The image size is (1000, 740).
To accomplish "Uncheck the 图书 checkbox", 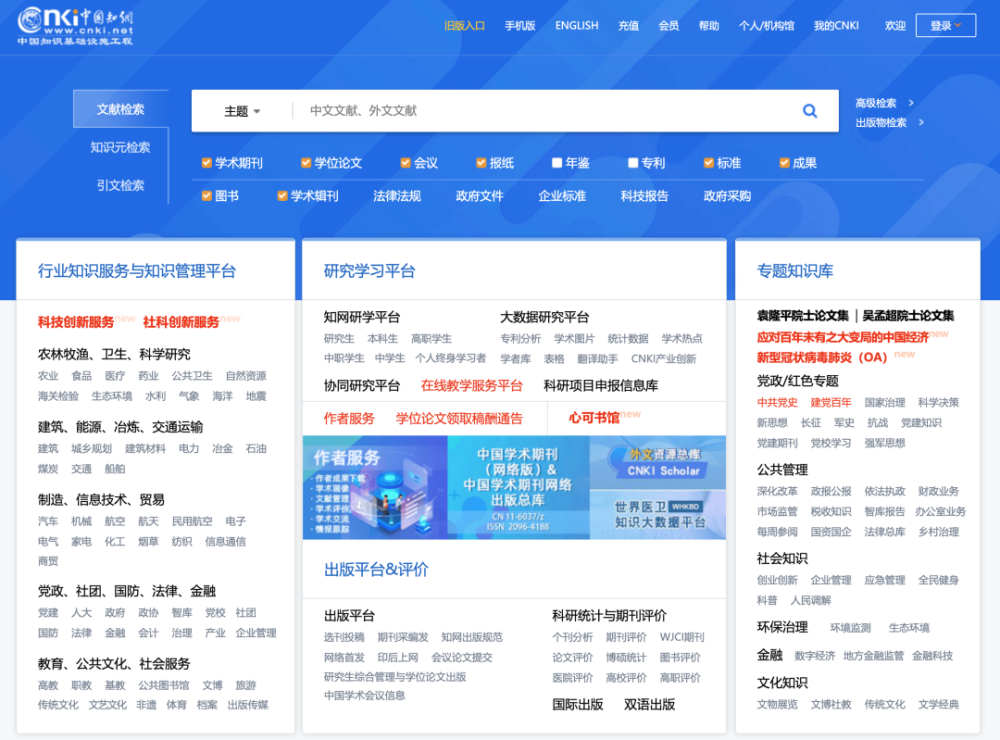I will coord(207,196).
